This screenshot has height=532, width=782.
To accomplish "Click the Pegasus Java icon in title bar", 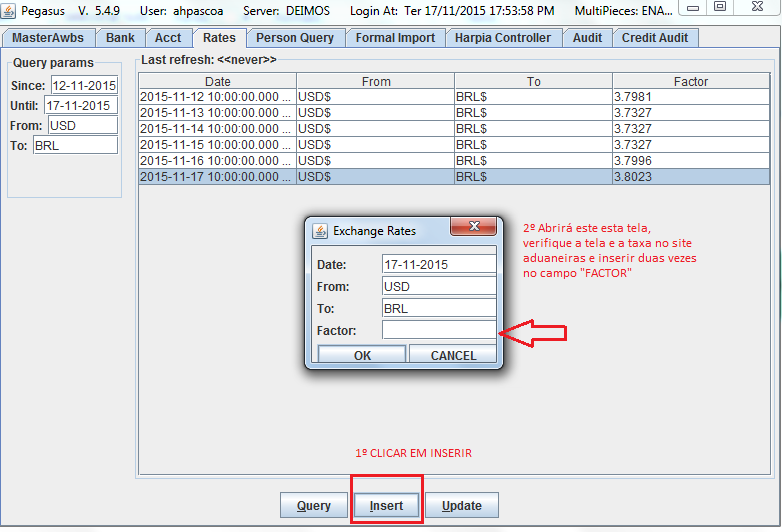I will tap(8, 11).
